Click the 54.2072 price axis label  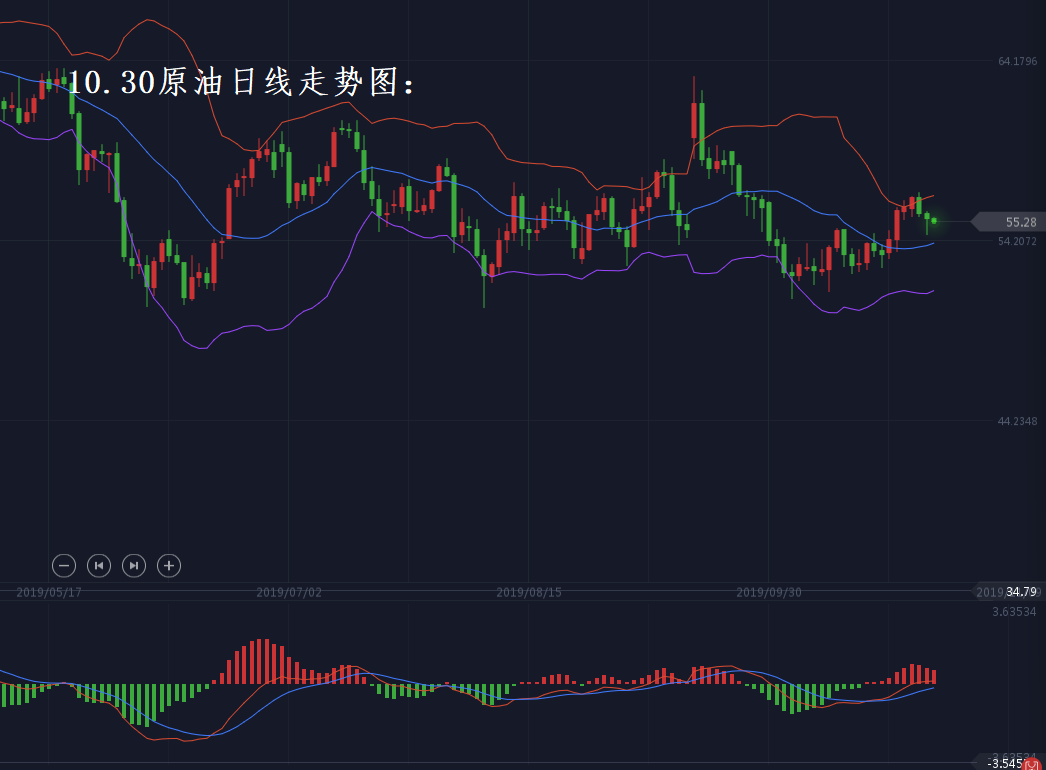1017,241
